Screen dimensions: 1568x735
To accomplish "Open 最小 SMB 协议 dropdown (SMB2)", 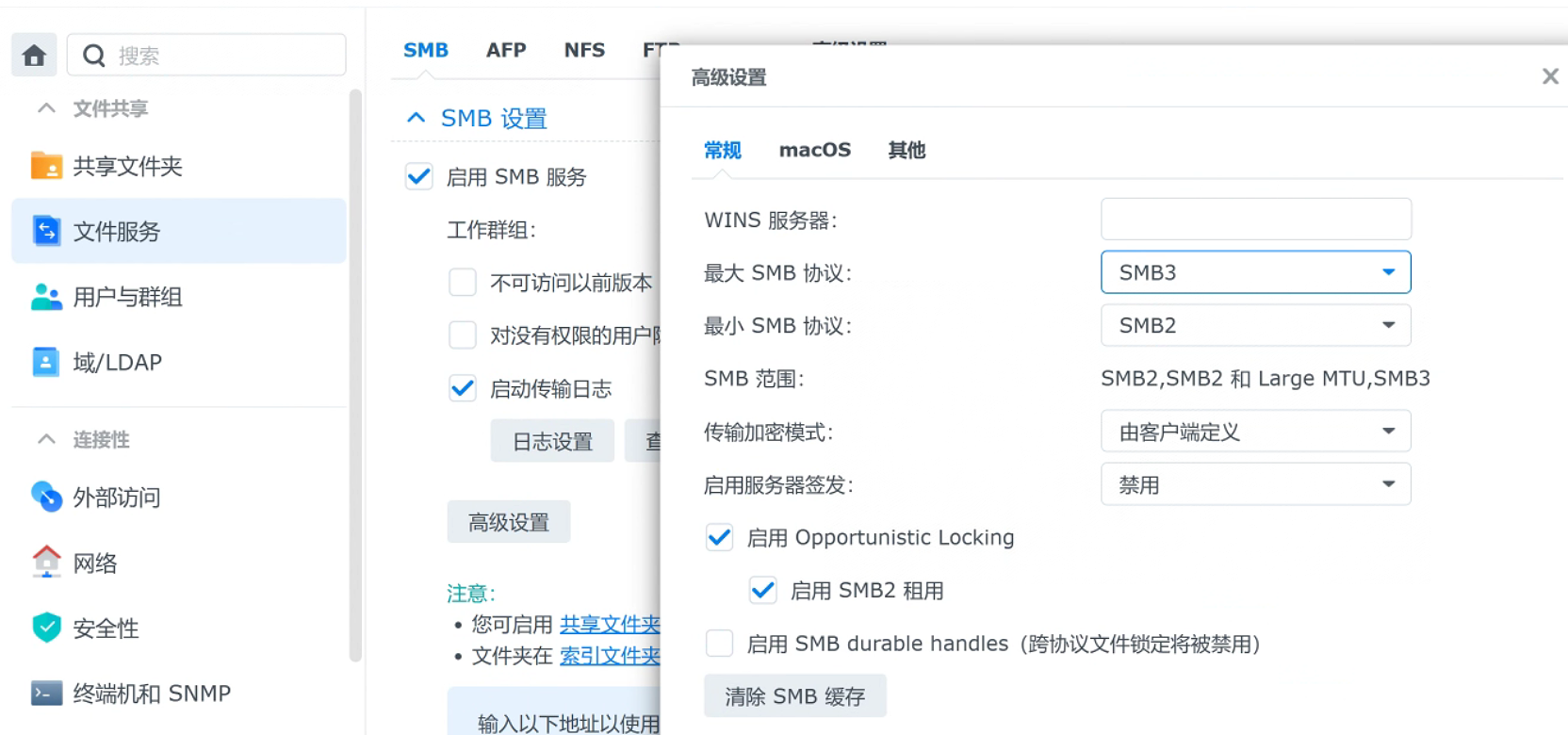I will [x=1255, y=325].
